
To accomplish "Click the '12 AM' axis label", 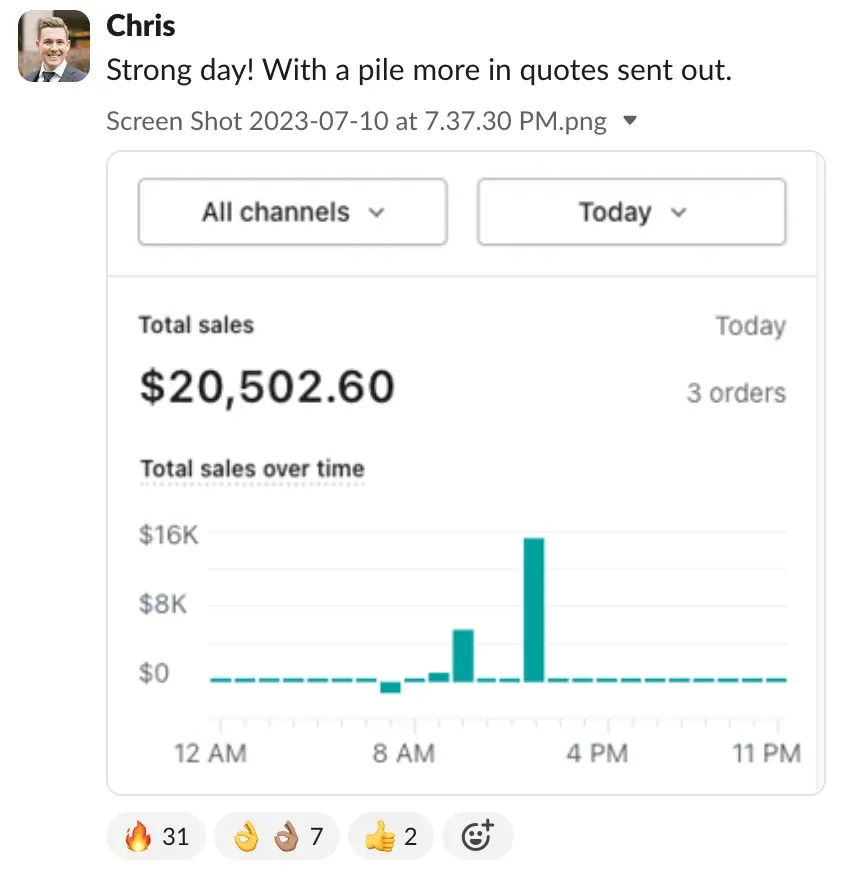I will [x=210, y=753].
